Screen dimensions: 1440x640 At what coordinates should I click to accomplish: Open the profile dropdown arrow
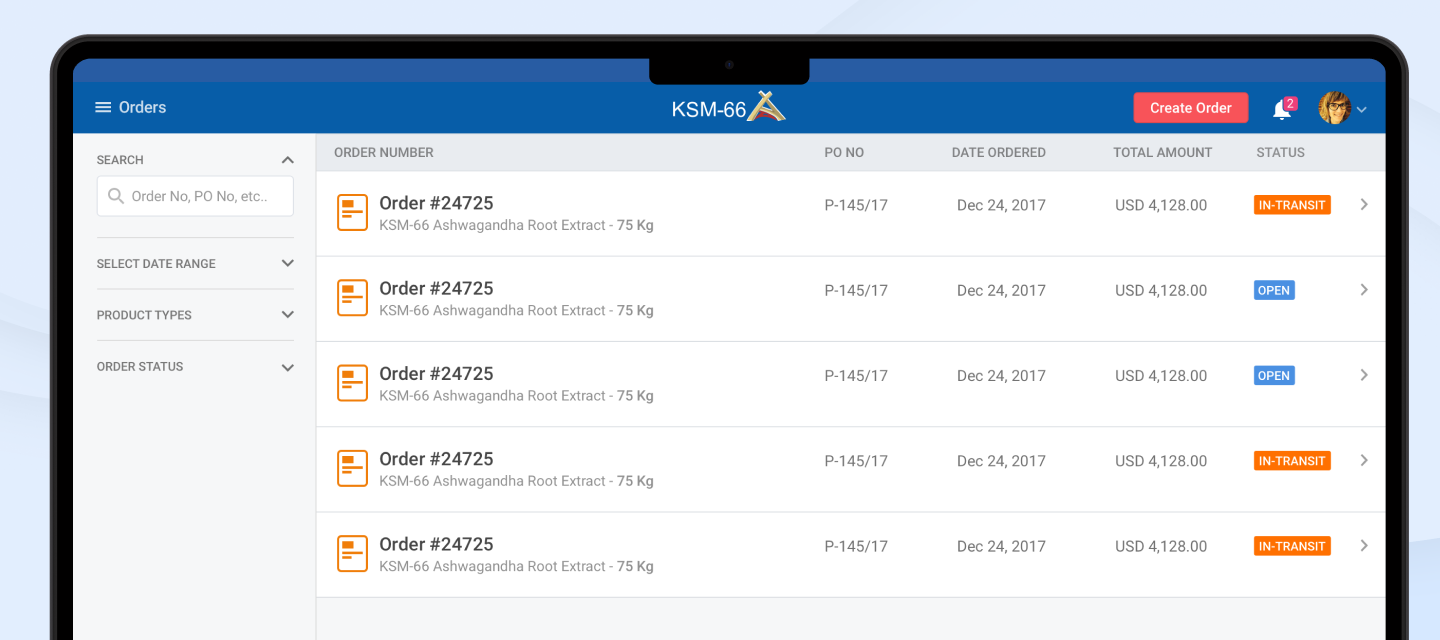coord(1362,110)
